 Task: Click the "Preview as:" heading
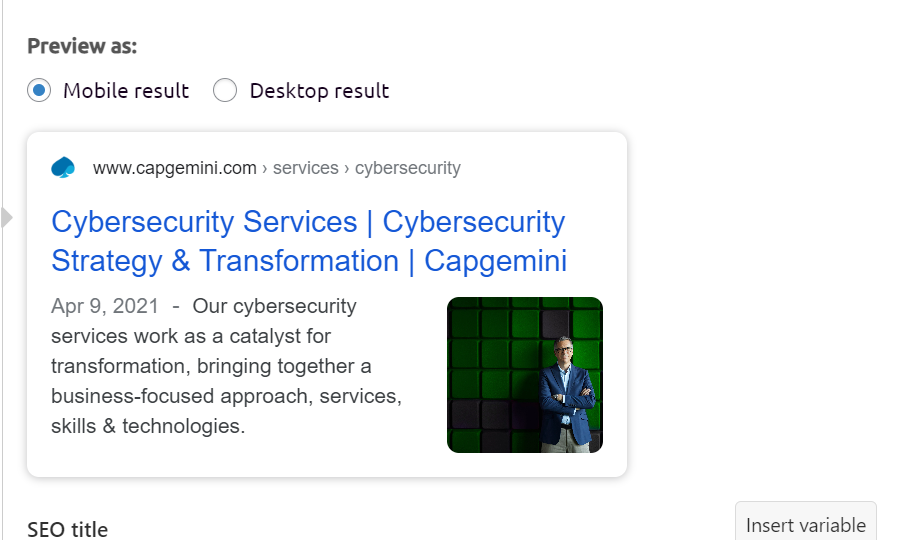click(x=82, y=46)
